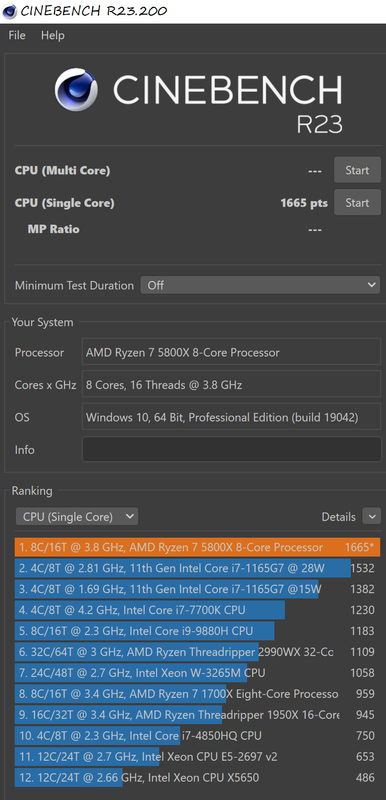This screenshot has width=386, height=800.
Task: Select the Threadripper 1950X ranking row
Action: 197,715
